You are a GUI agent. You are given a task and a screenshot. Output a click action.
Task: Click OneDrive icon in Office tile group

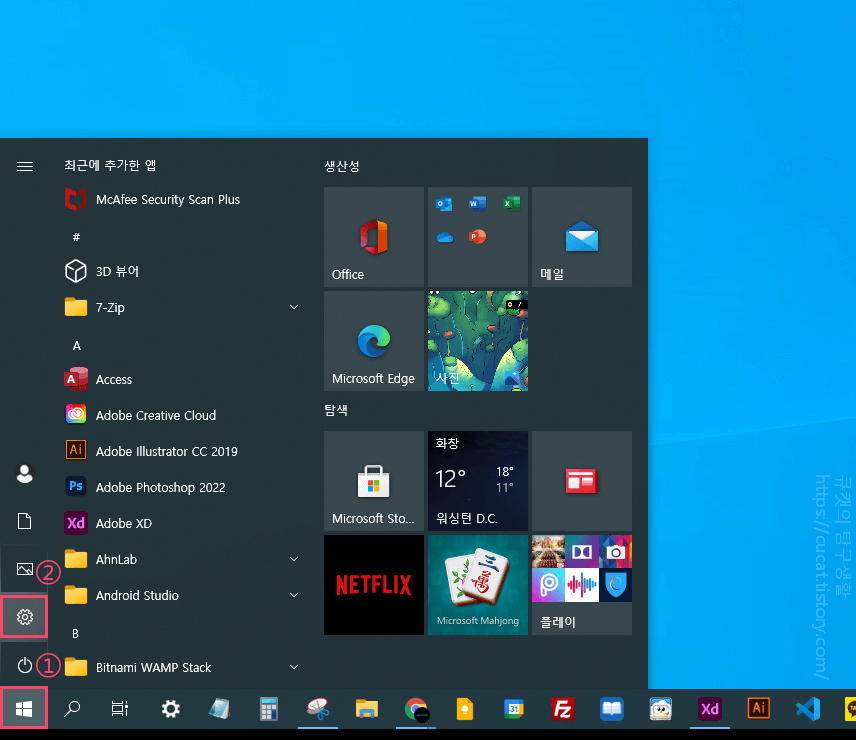[x=444, y=237]
